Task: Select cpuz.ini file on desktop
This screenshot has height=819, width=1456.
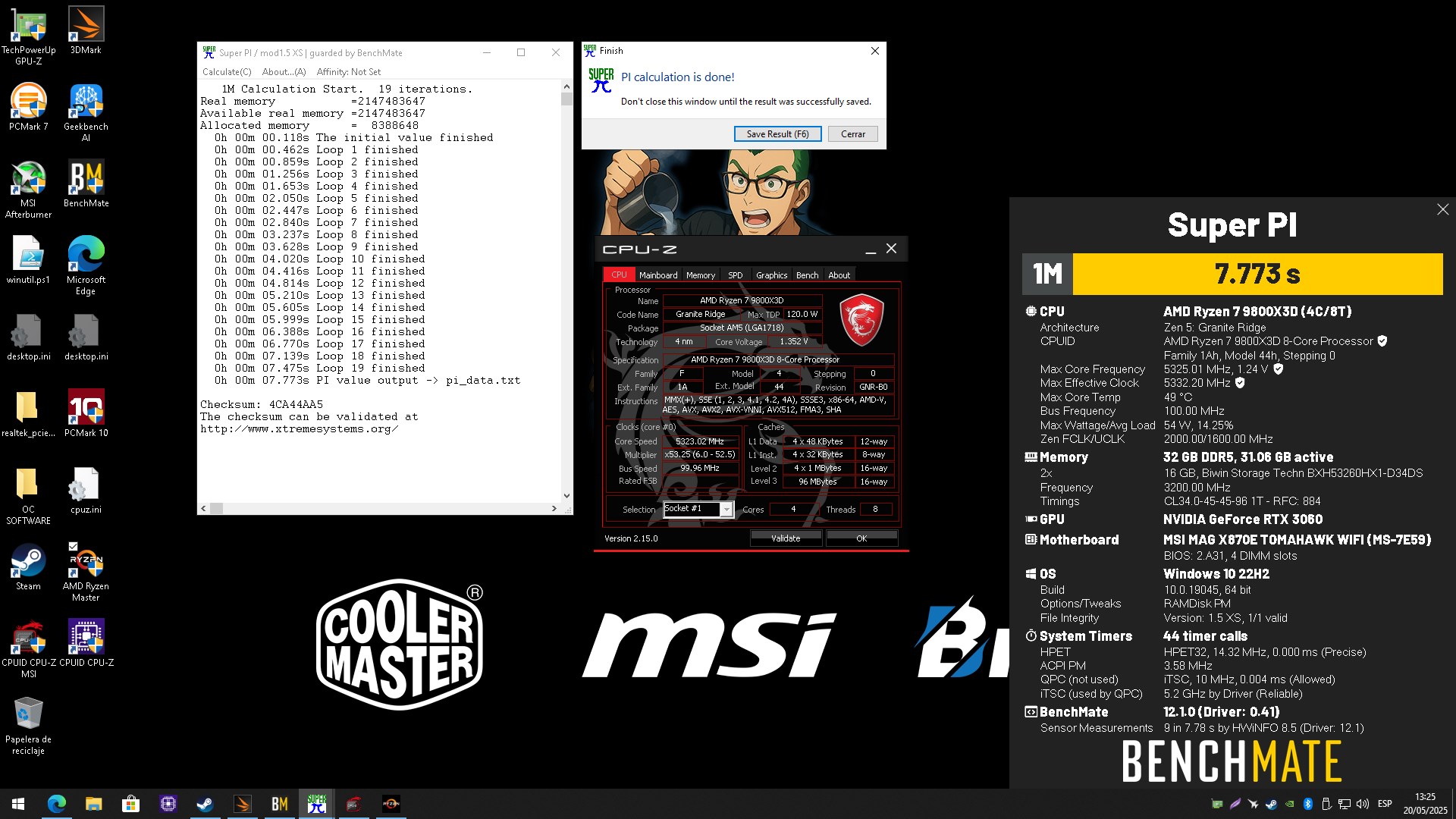Action: point(86,490)
